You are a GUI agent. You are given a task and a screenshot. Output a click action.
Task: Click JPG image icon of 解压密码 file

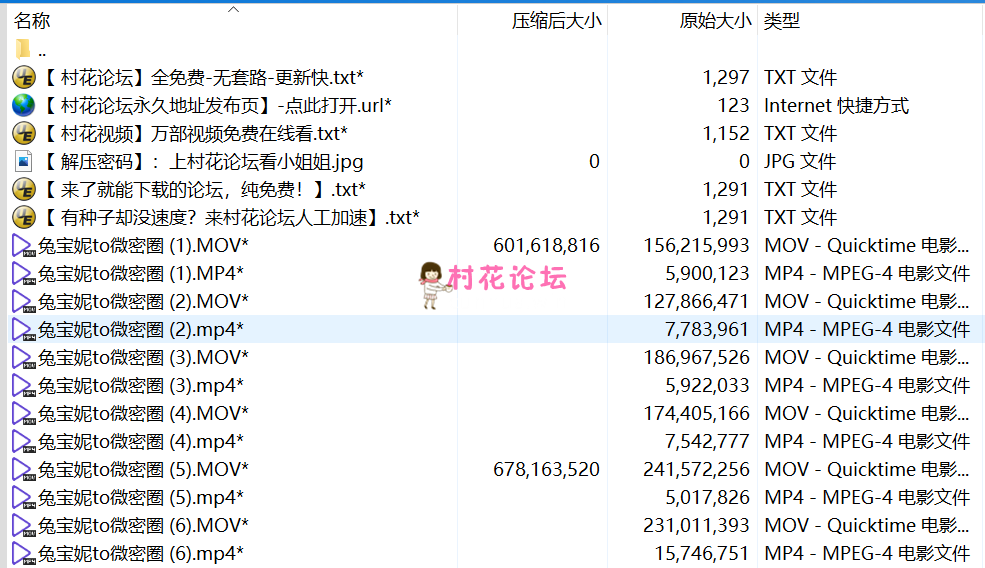(x=23, y=161)
